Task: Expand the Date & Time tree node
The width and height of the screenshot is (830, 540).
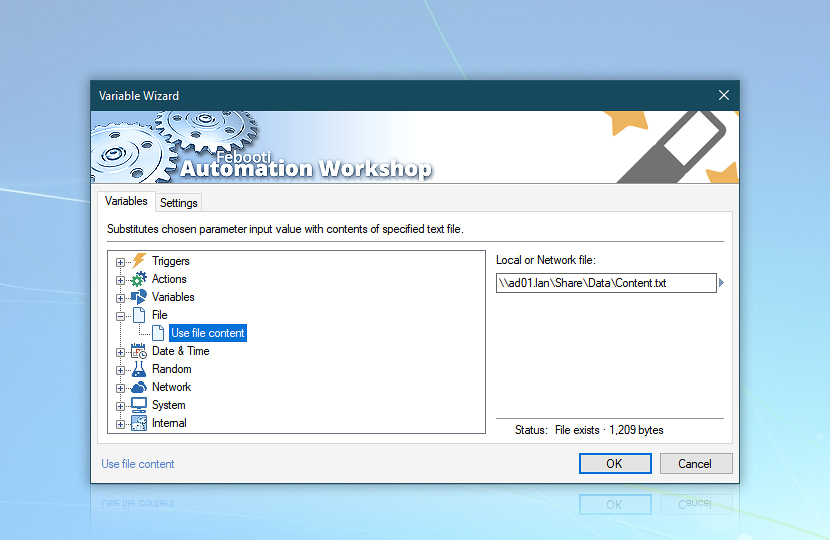Action: [121, 352]
